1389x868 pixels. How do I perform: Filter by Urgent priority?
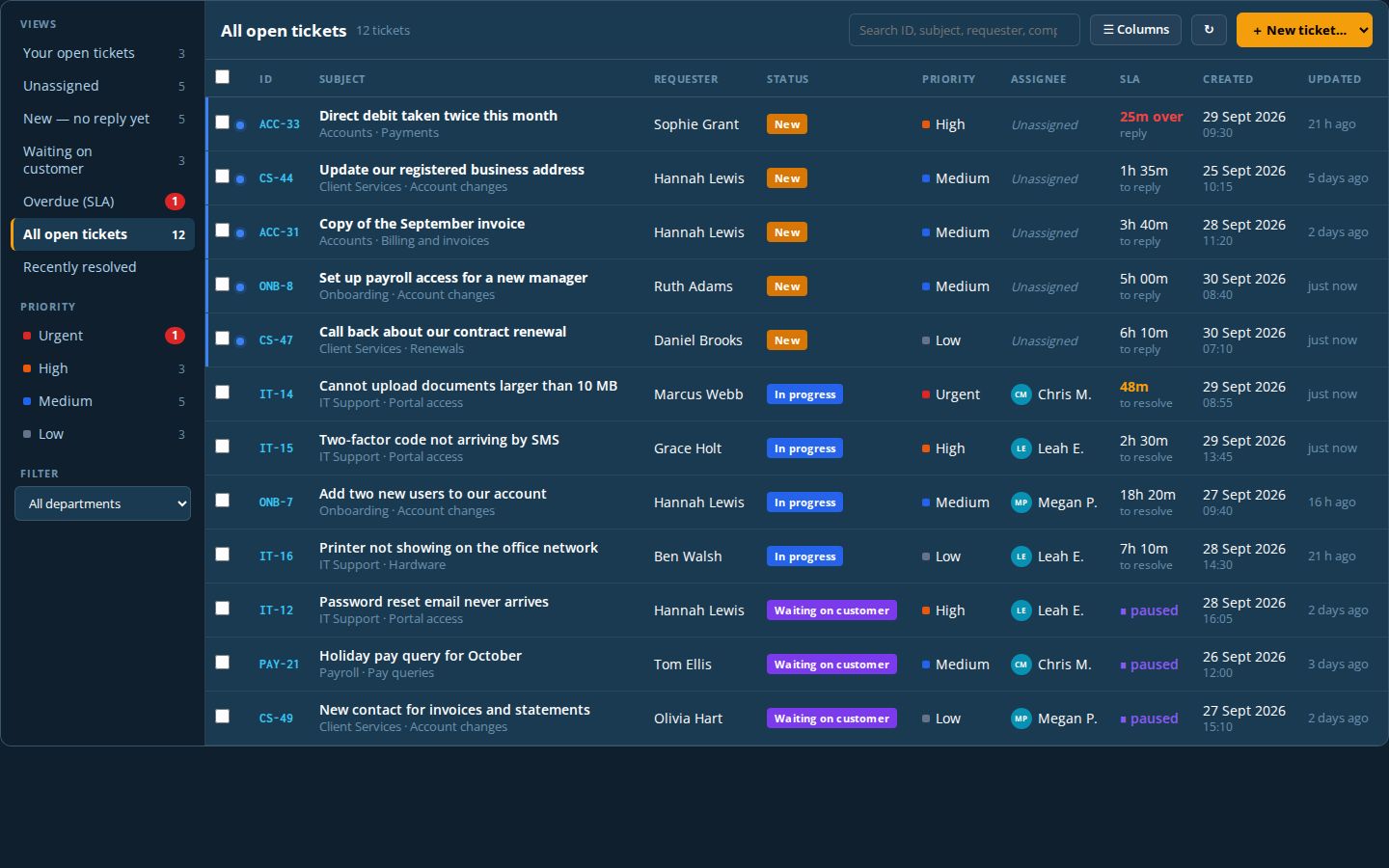tap(102, 336)
